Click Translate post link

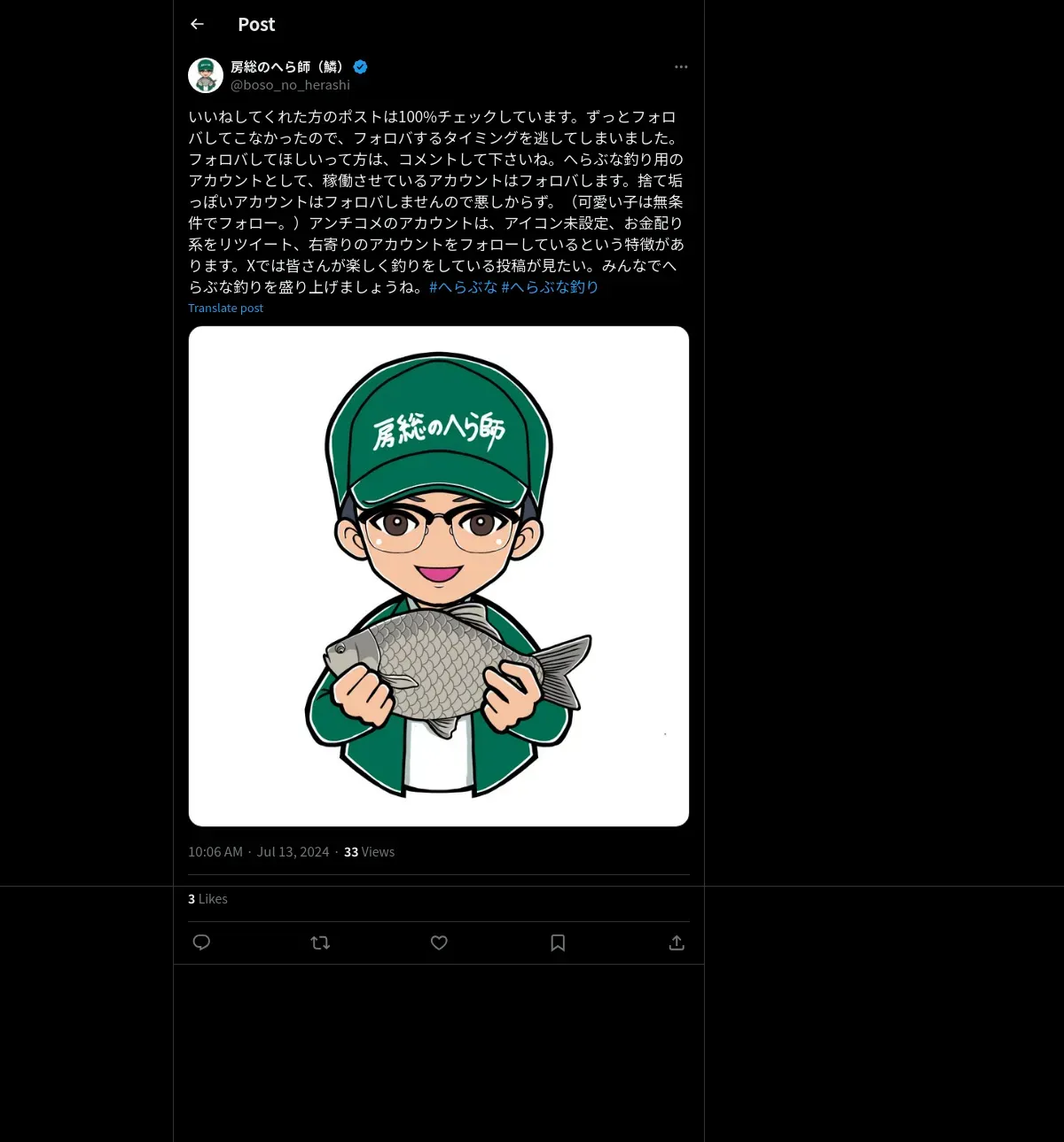click(x=225, y=308)
